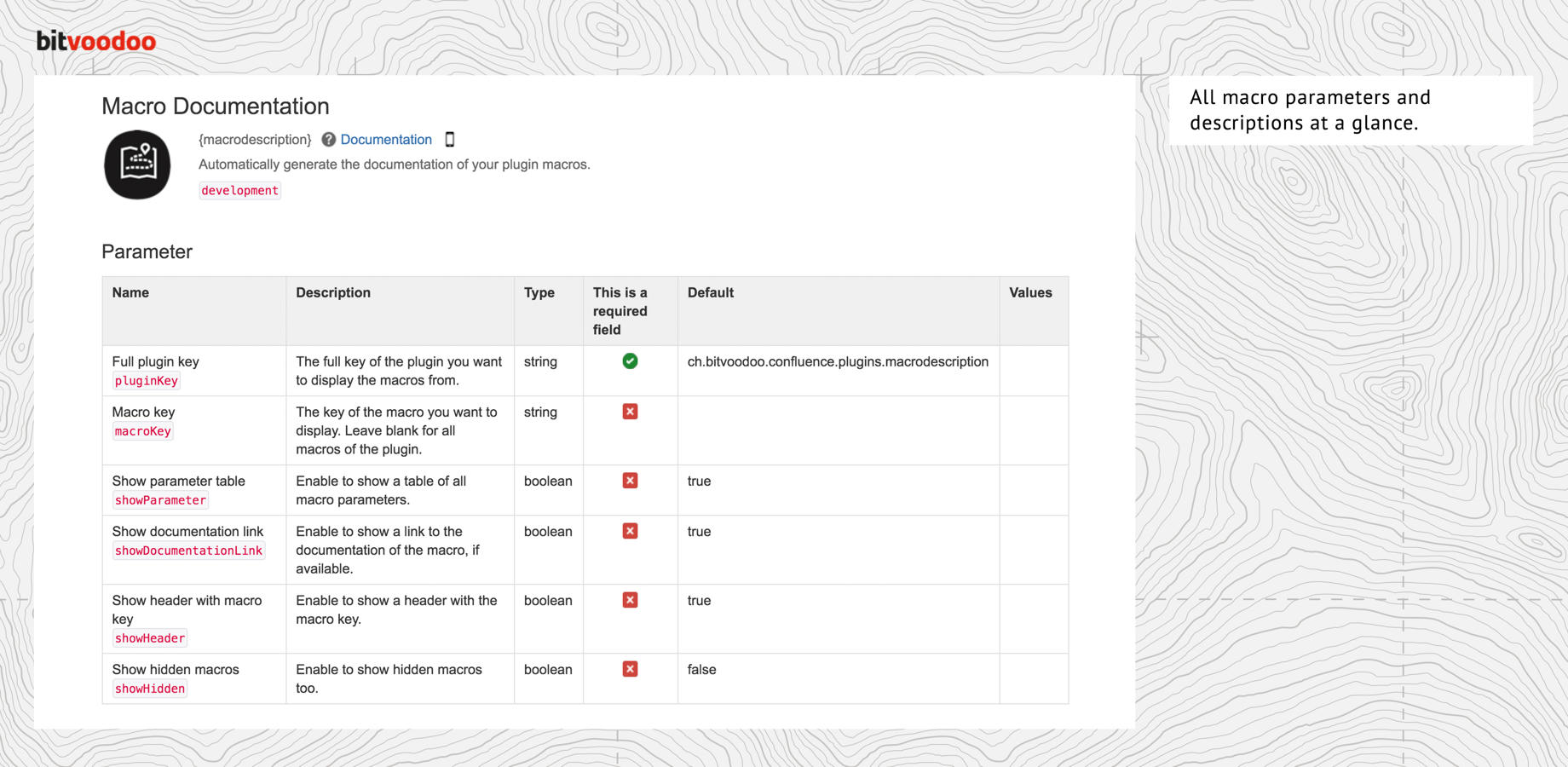The height and width of the screenshot is (767, 1568).
Task: Click red X in showDocumentationLink row
Action: point(630,531)
